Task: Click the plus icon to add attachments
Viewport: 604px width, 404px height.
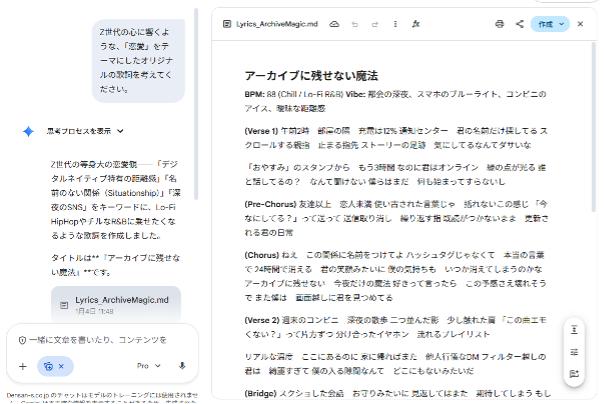Action: pos(22,366)
